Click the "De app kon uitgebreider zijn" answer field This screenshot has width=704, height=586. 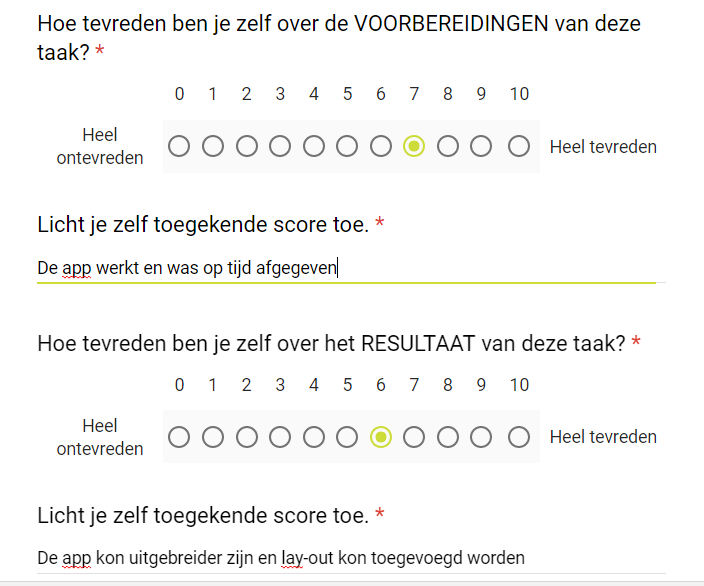345,558
